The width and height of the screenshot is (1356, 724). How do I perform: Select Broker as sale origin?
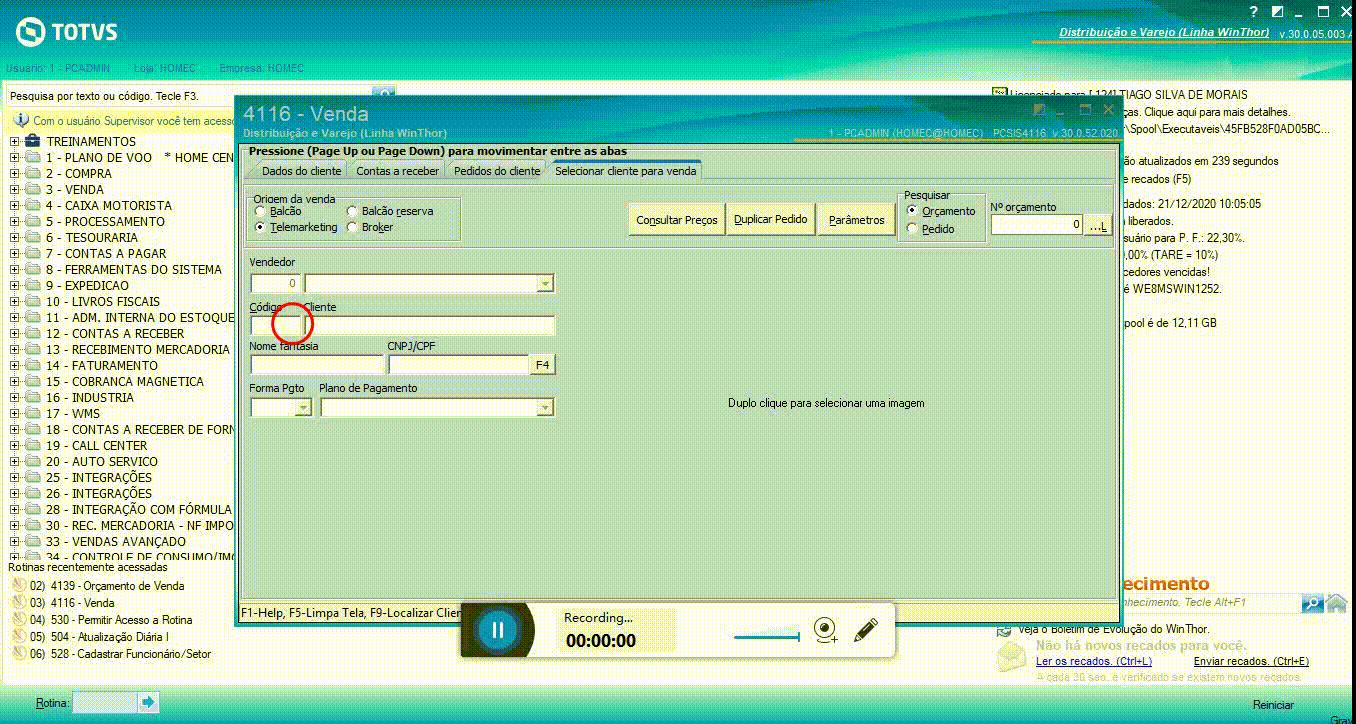click(x=353, y=227)
